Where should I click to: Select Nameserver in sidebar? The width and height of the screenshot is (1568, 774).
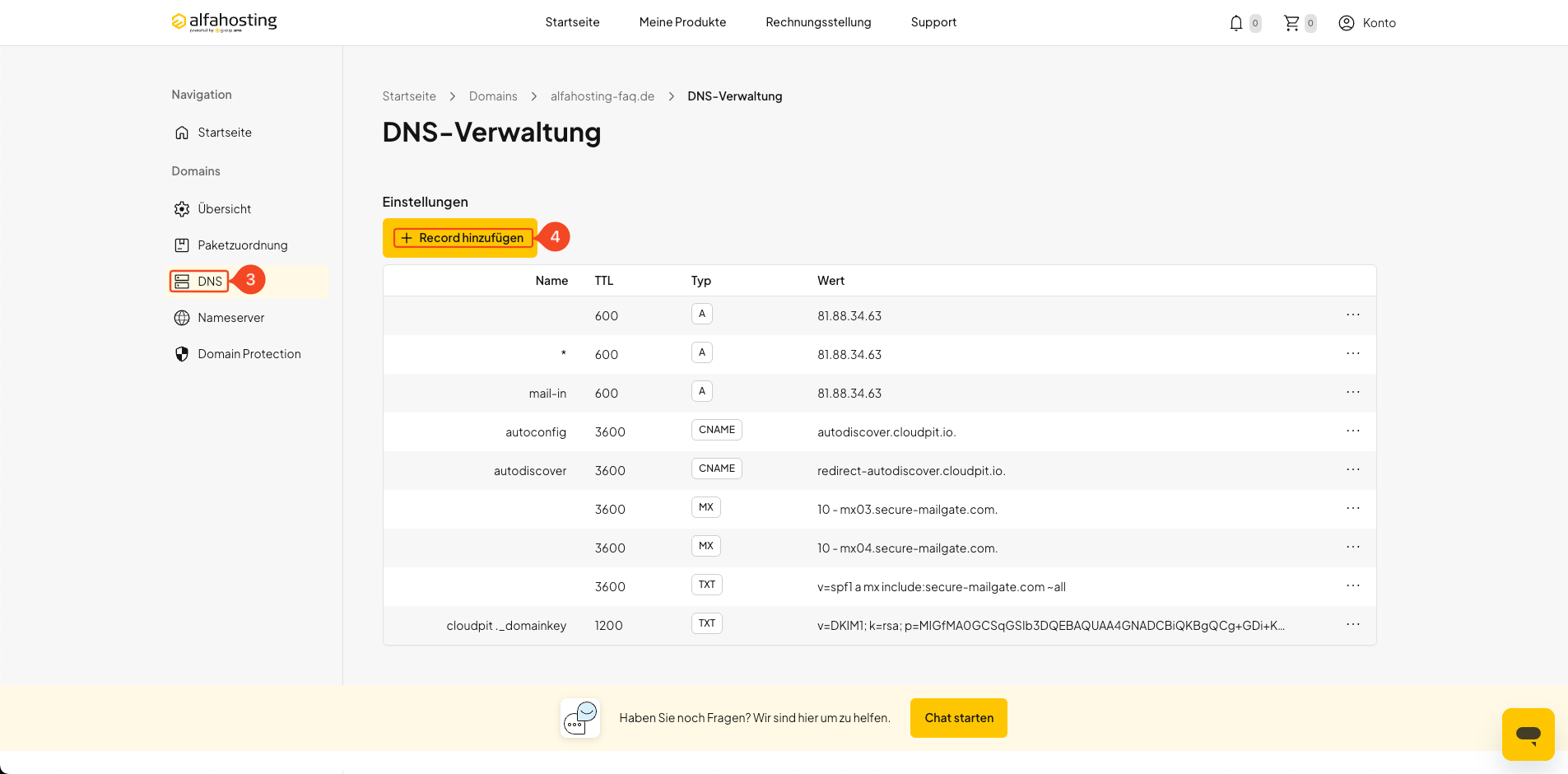pyautogui.click(x=230, y=318)
